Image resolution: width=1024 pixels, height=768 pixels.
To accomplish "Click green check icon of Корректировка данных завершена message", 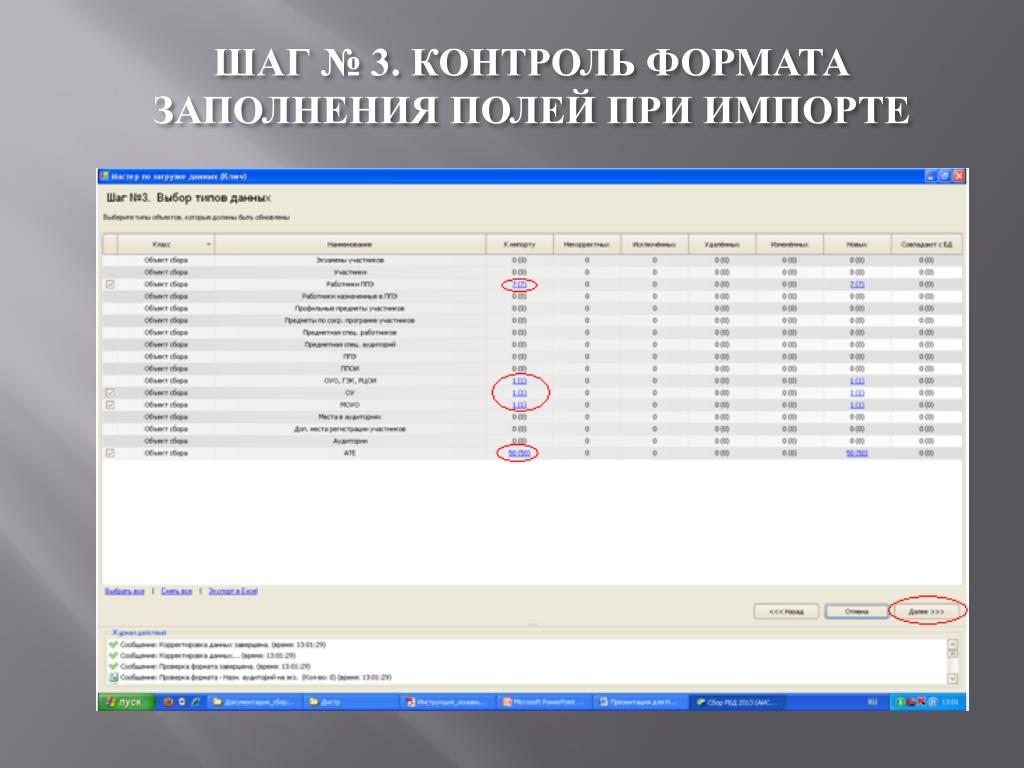I will (114, 645).
